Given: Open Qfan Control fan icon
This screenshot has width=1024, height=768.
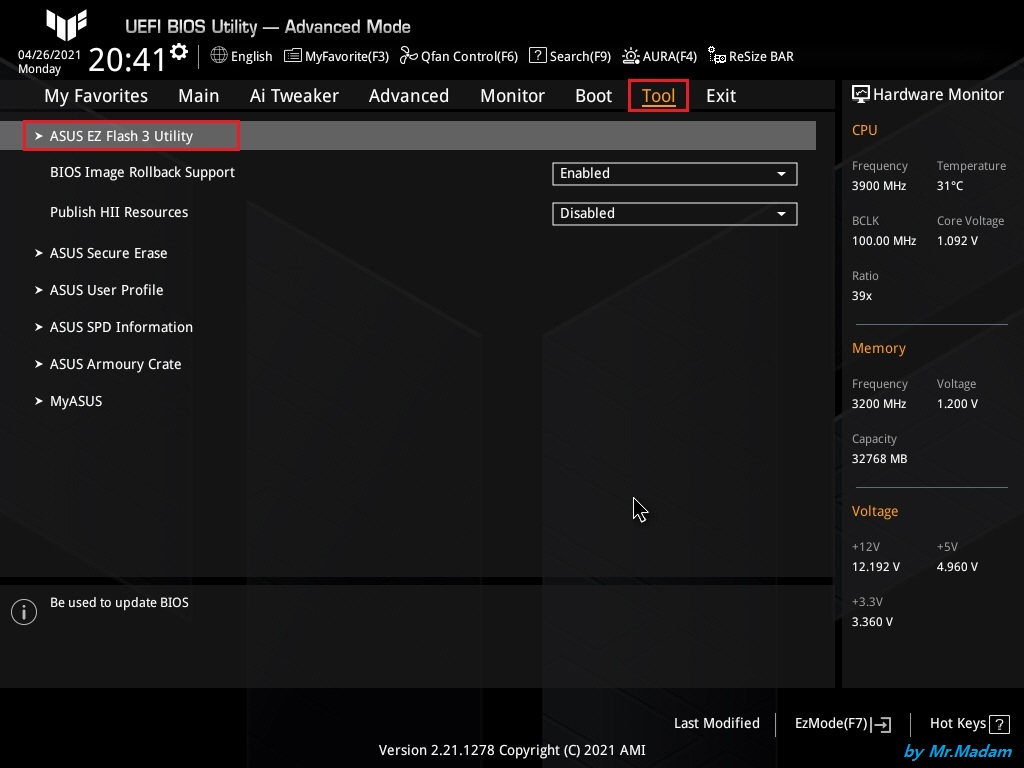Looking at the screenshot, I should coord(408,56).
